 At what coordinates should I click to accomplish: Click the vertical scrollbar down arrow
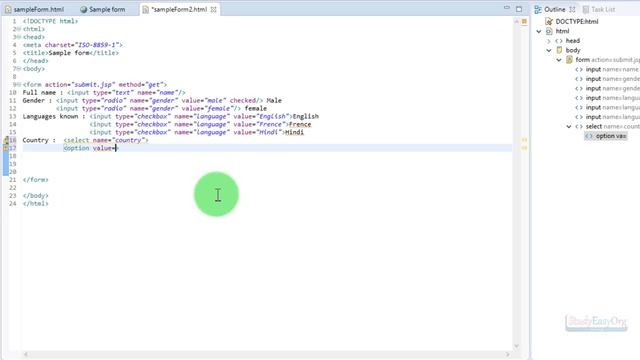517,346
